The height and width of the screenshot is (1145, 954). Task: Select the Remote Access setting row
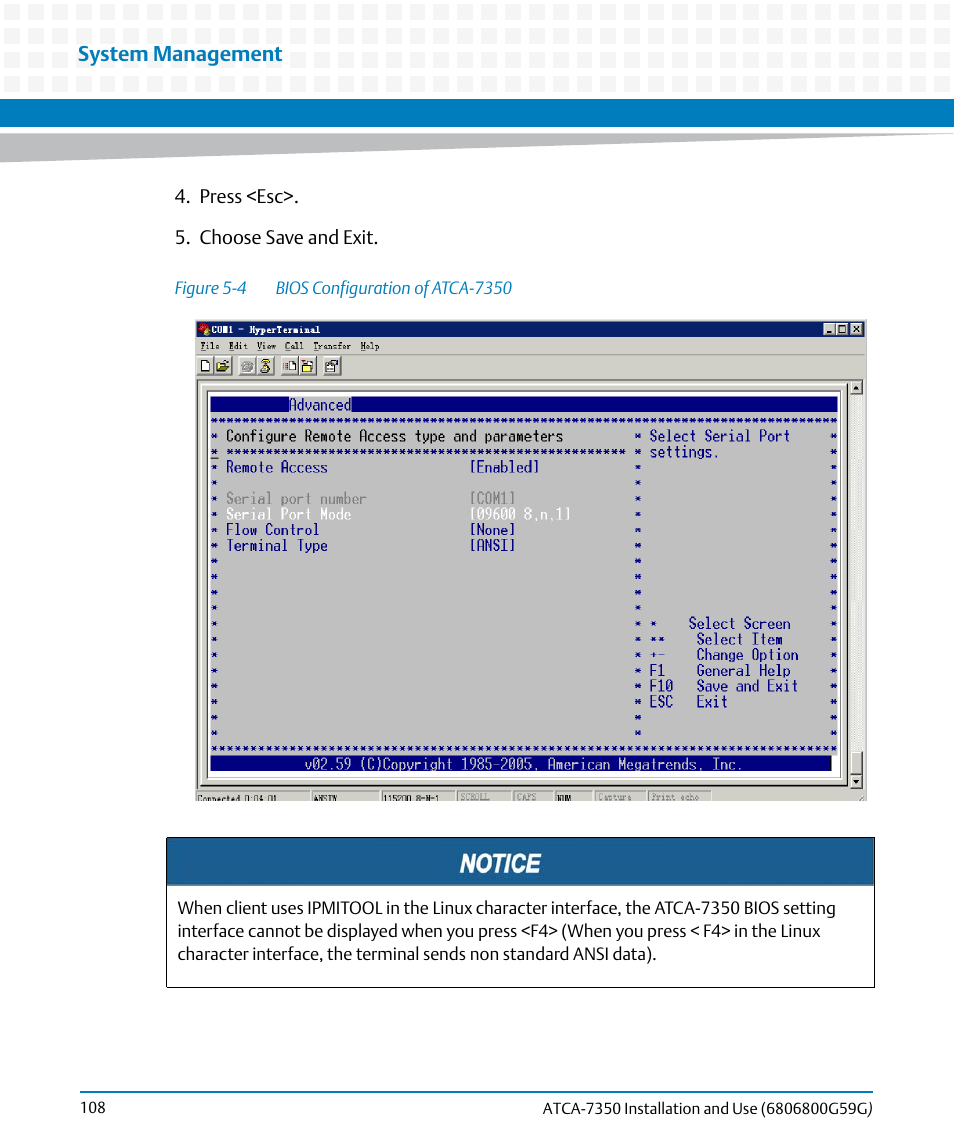pos(383,467)
